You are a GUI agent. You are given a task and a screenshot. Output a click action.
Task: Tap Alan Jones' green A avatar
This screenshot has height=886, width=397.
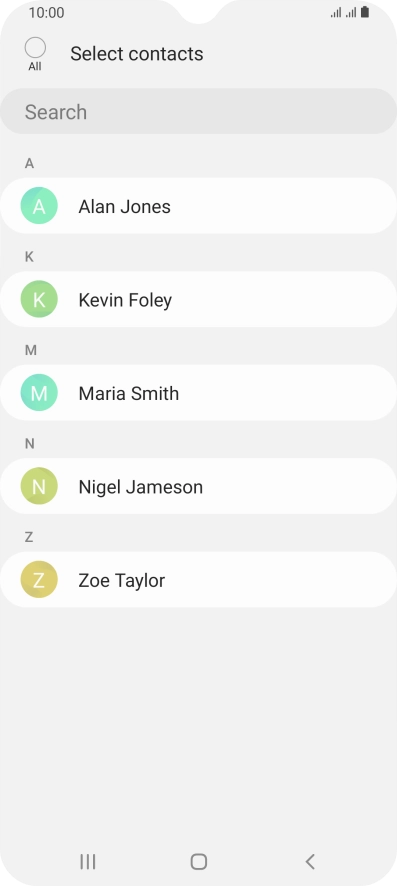(39, 206)
